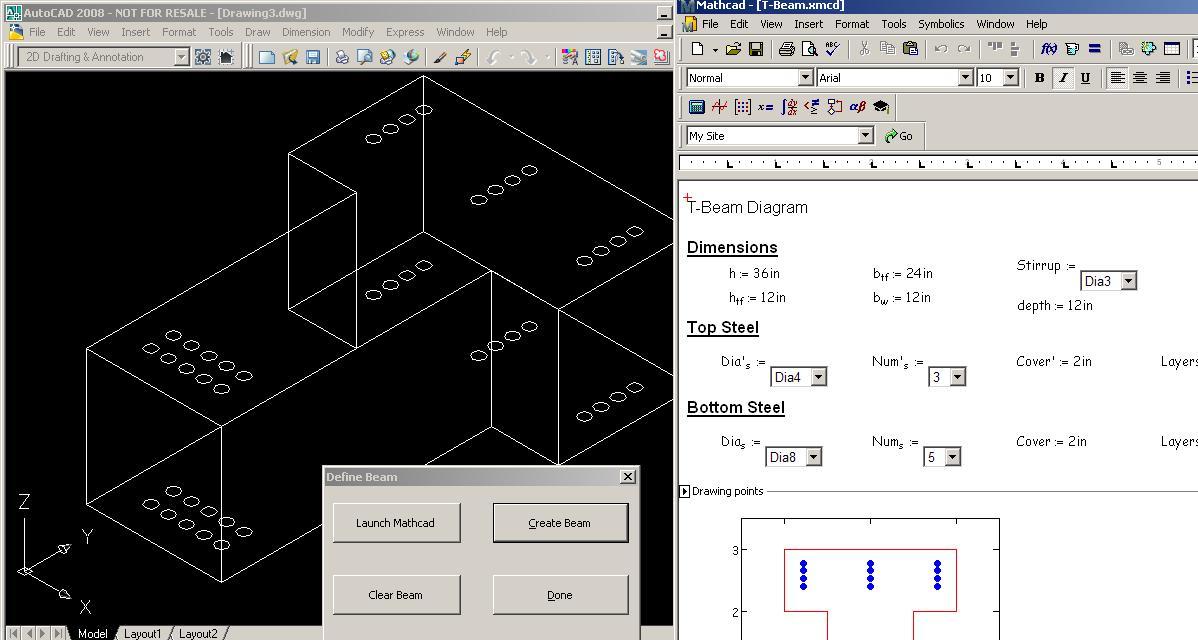The image size is (1198, 640).
Task: Click AutoCAD Workspace Settings gear icon
Action: pyautogui.click(x=203, y=57)
